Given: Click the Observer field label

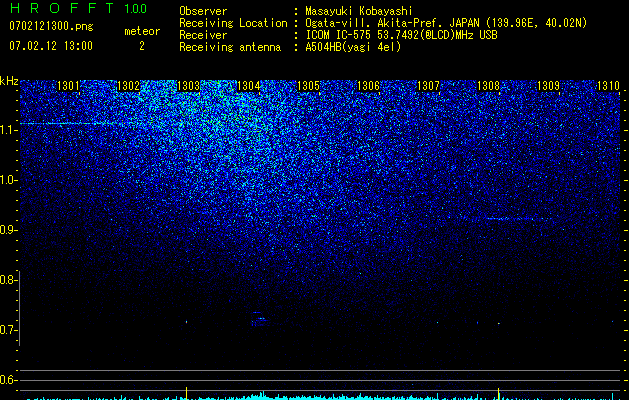Looking at the screenshot, I should pos(203,11).
